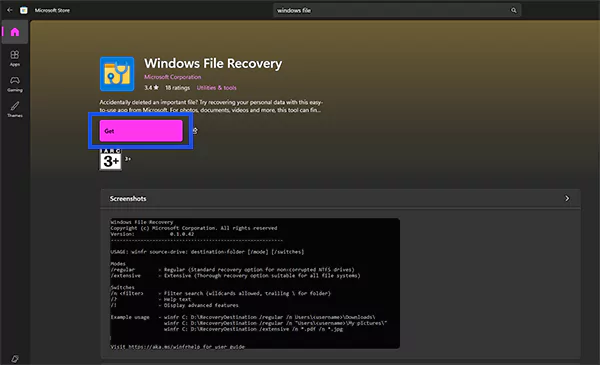
Task: Click the search box with 'windows file'
Action: [x=397, y=10]
